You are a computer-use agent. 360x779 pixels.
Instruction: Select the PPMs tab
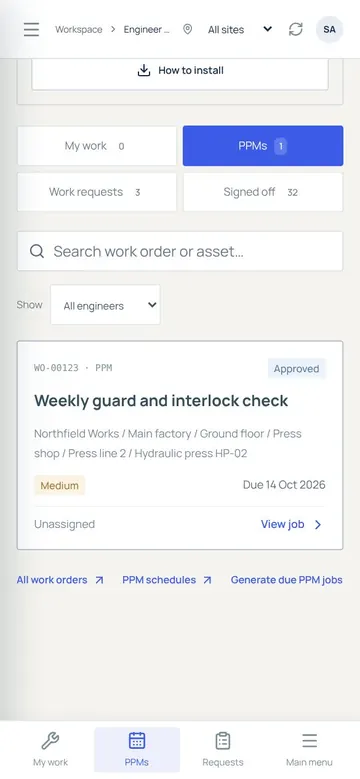pos(263,146)
